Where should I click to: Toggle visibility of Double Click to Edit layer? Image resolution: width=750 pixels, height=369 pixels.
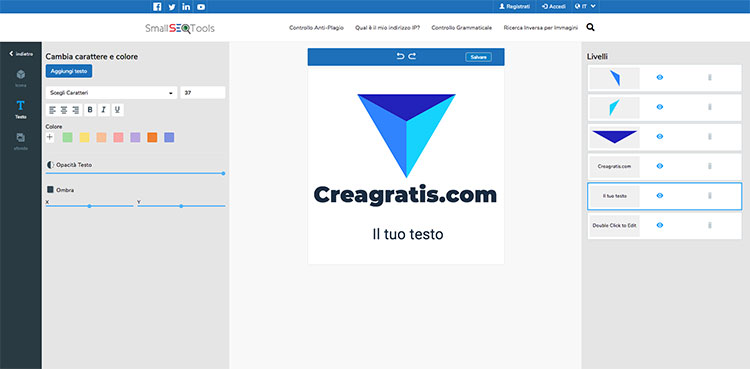tap(660, 225)
